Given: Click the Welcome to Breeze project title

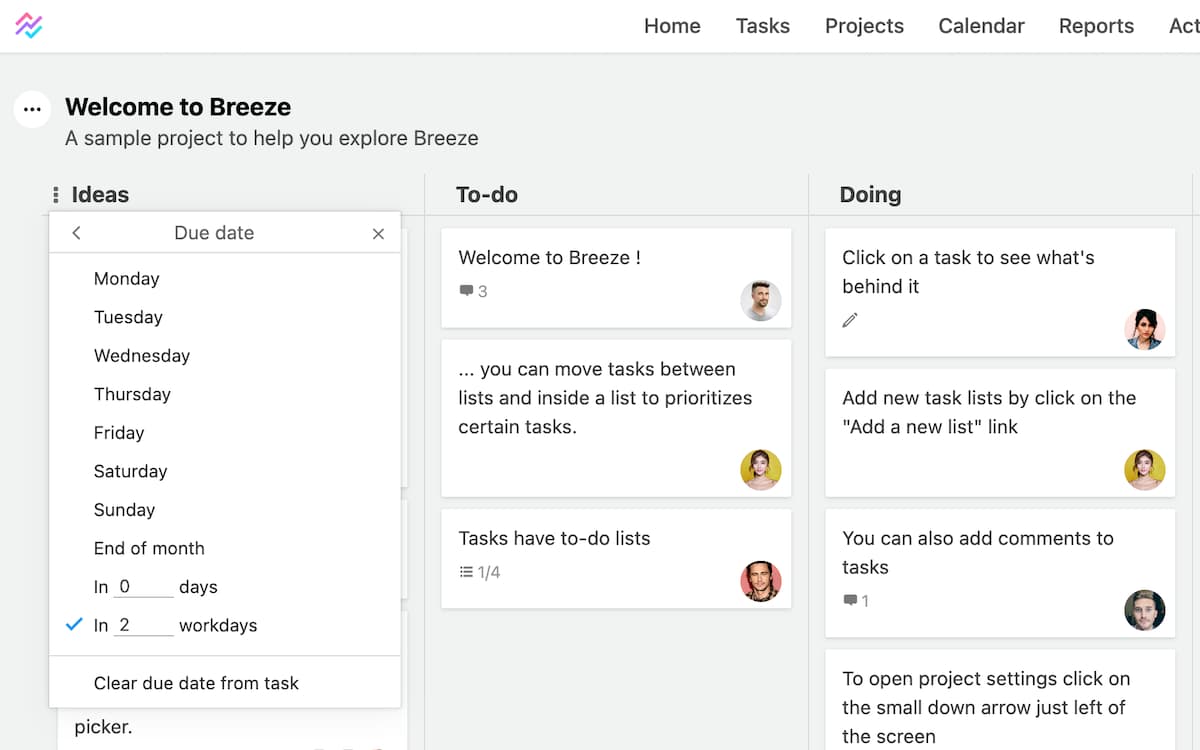Looking at the screenshot, I should pos(178,107).
